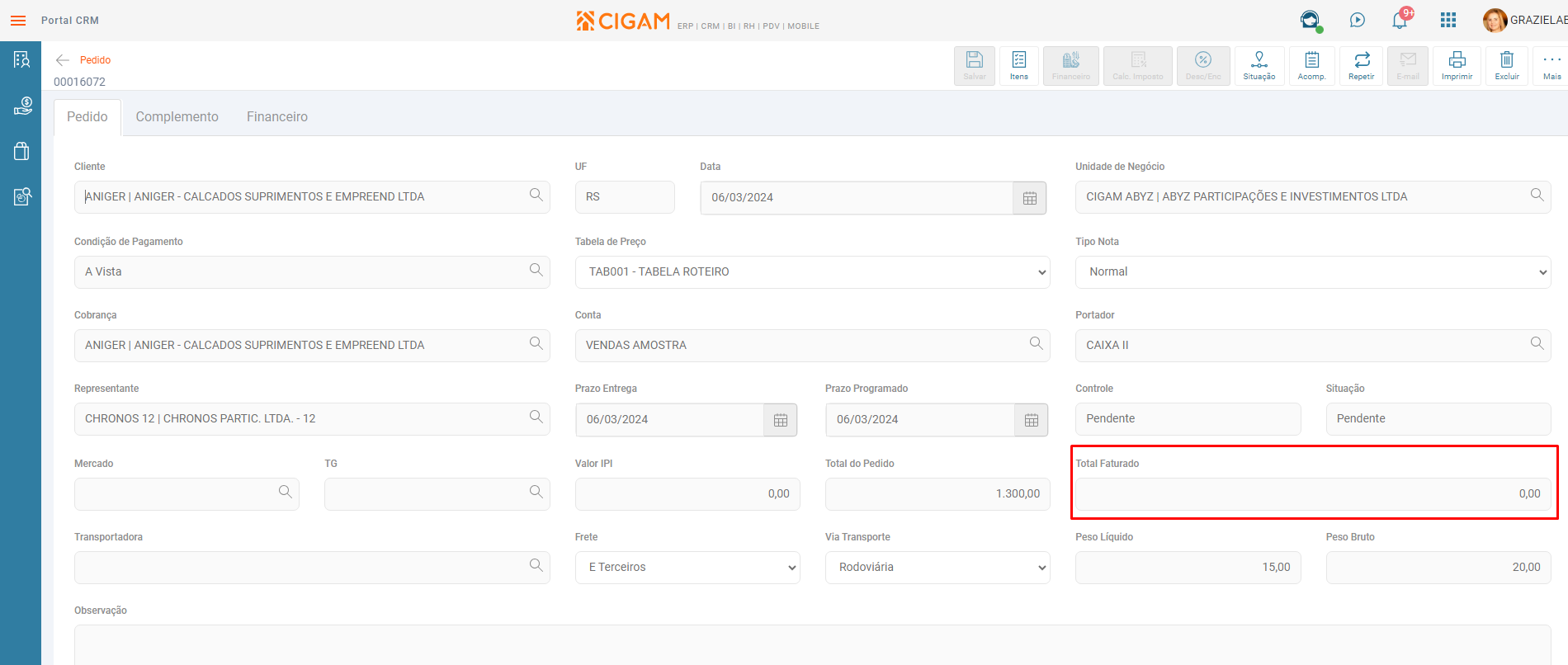This screenshot has width=1568, height=665.
Task: Open the building-with-person sidebar icon
Action: click(21, 59)
